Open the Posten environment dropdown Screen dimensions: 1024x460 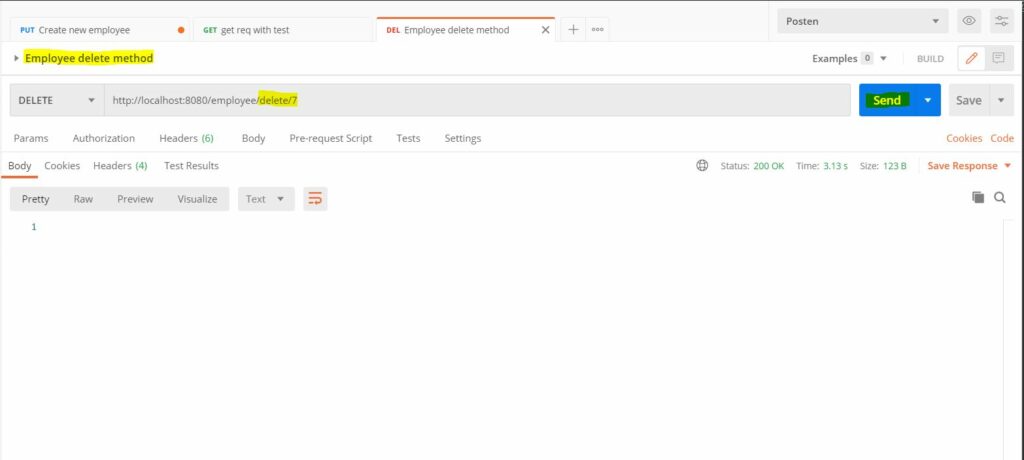coord(863,21)
